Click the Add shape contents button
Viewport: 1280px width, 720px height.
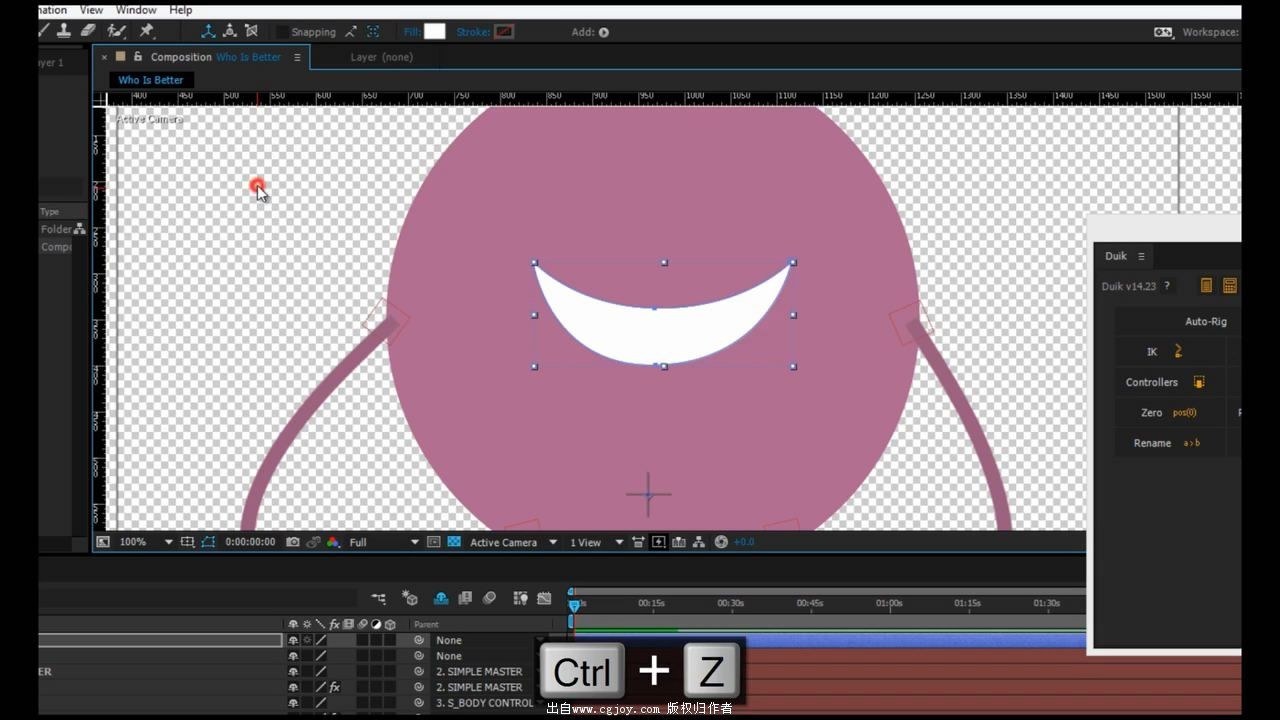click(x=603, y=32)
